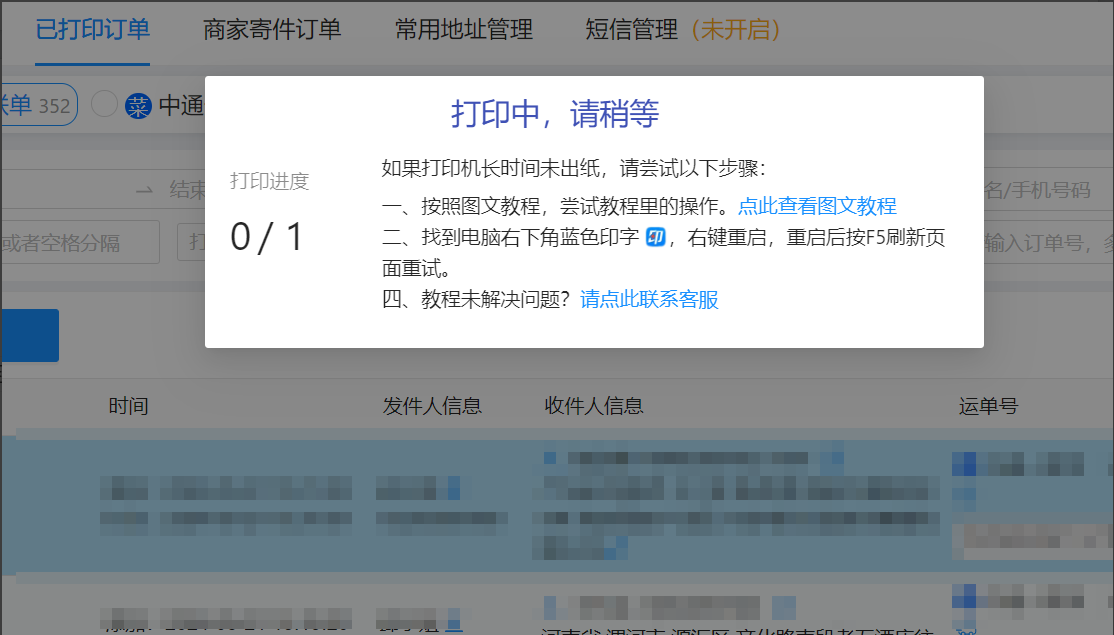The width and height of the screenshot is (1114, 635).
Task: Click the 打印中，请稍等 dialog title
Action: pyautogui.click(x=555, y=114)
